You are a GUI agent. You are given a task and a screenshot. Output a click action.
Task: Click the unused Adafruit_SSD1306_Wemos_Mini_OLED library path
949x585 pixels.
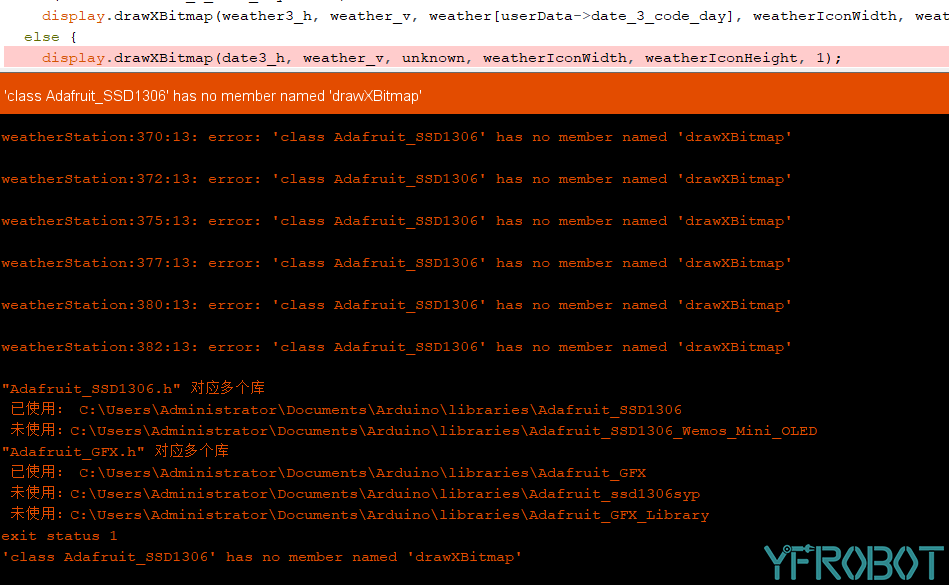coord(443,431)
